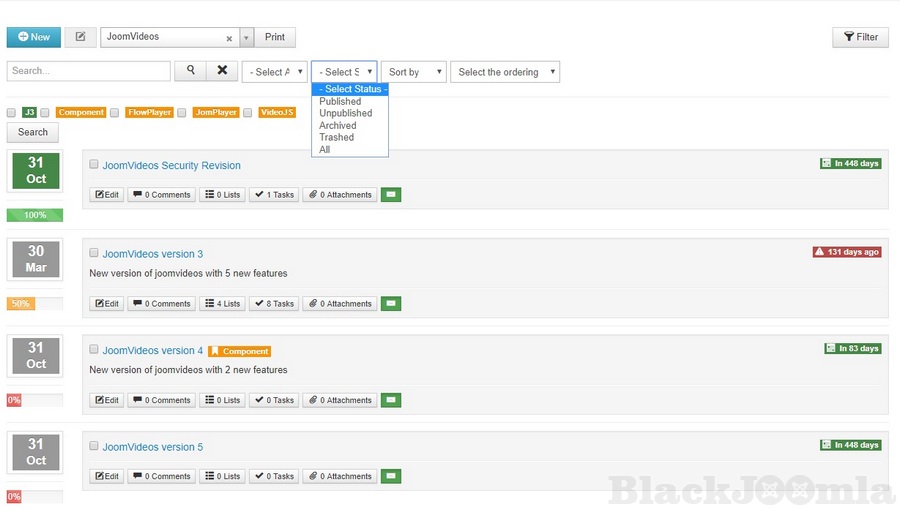The width and height of the screenshot is (900, 510).
Task: Tick the J3 label checkbox
Action: pos(12,113)
